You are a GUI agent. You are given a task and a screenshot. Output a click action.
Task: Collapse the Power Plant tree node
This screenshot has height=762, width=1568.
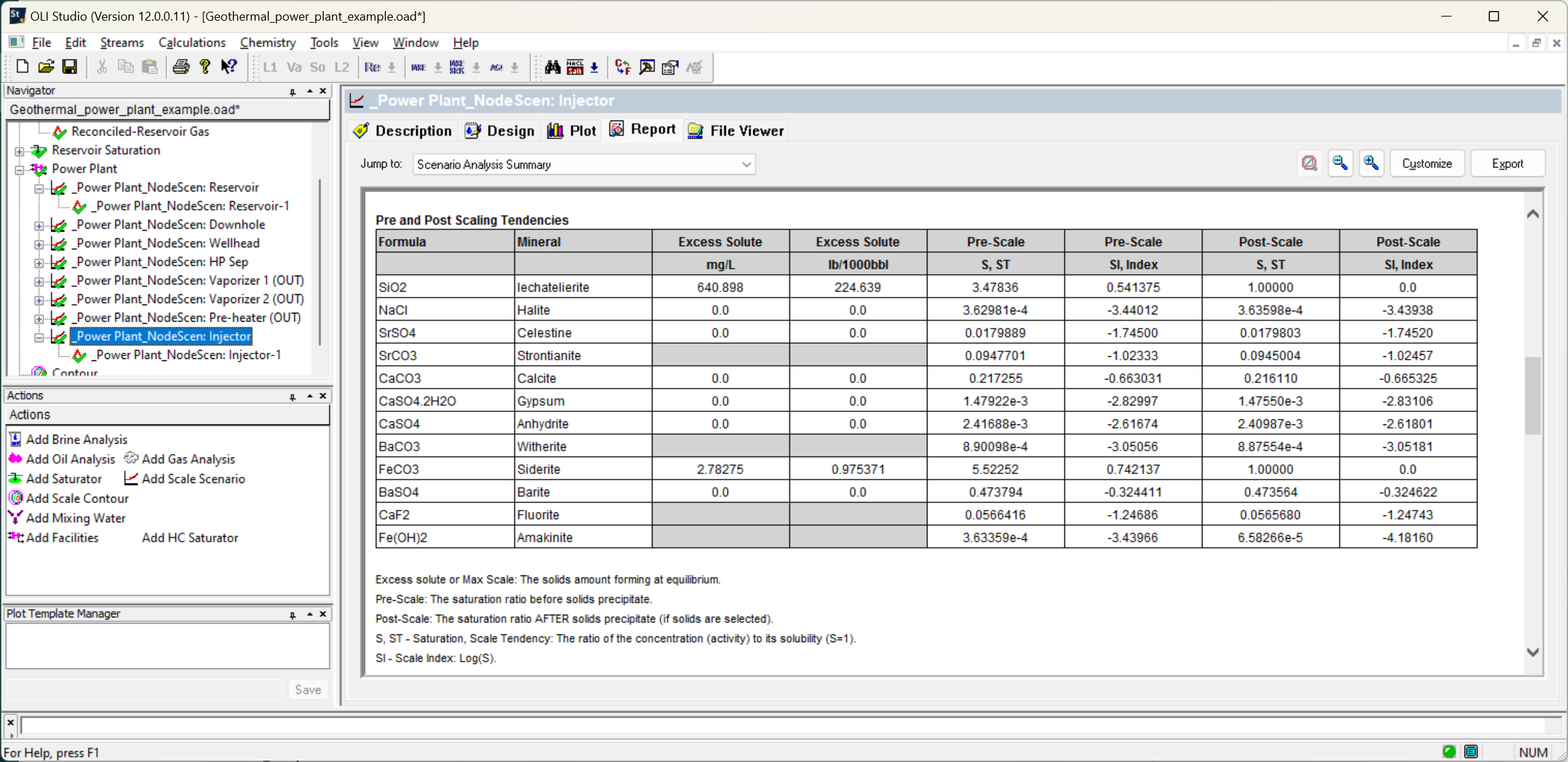pyautogui.click(x=19, y=169)
